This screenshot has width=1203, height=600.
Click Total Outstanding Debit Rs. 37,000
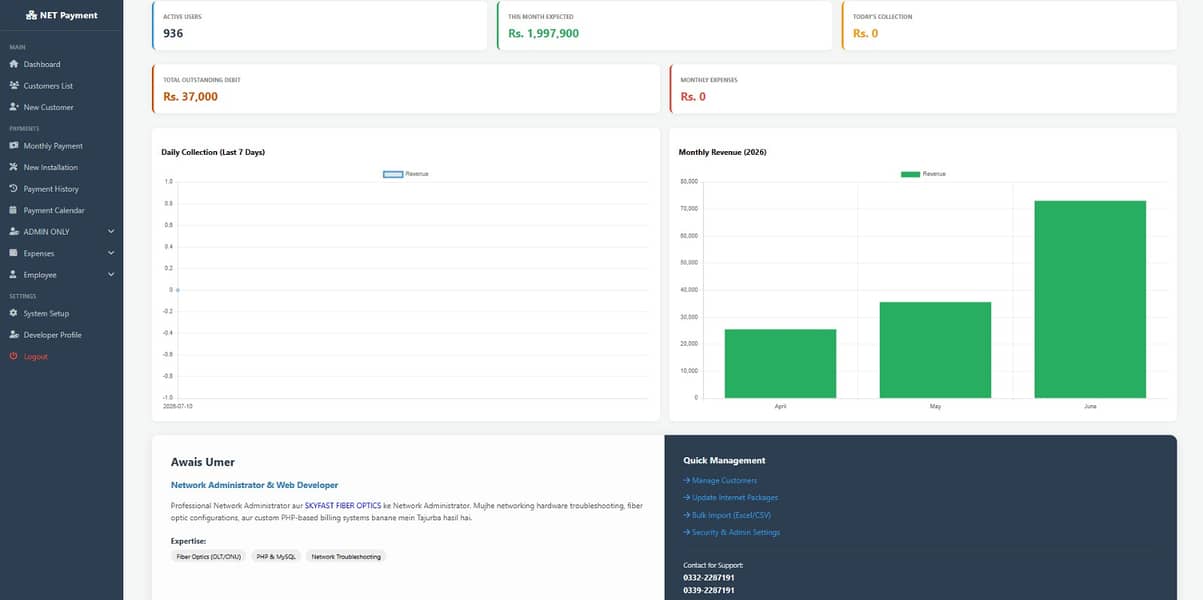click(190, 96)
